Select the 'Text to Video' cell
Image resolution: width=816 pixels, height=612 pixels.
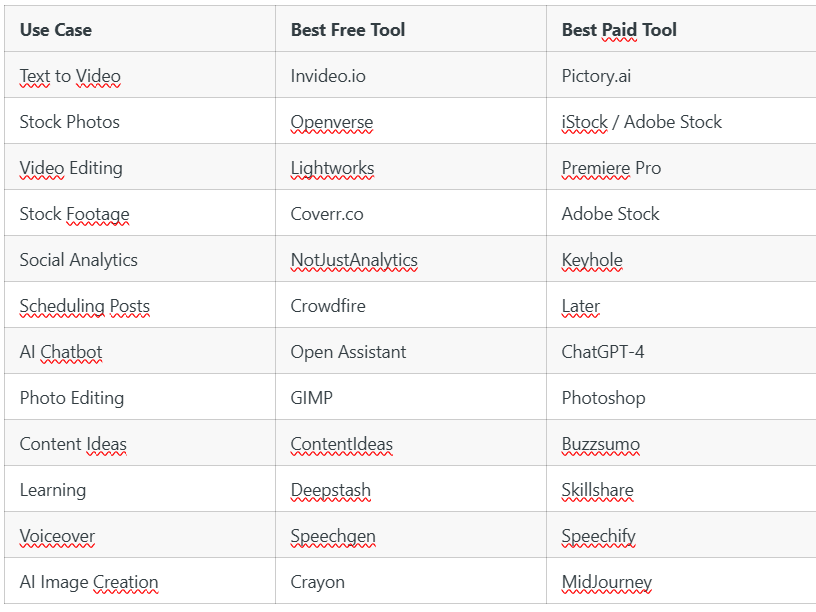(139, 75)
